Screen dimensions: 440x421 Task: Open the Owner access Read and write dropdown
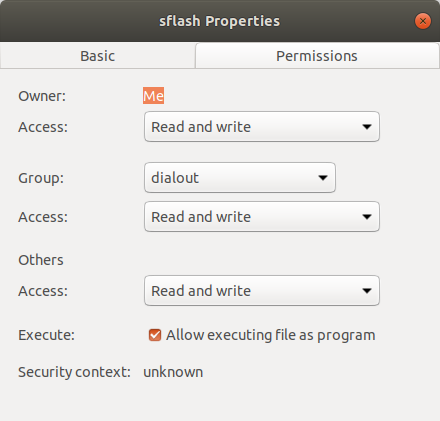point(262,127)
